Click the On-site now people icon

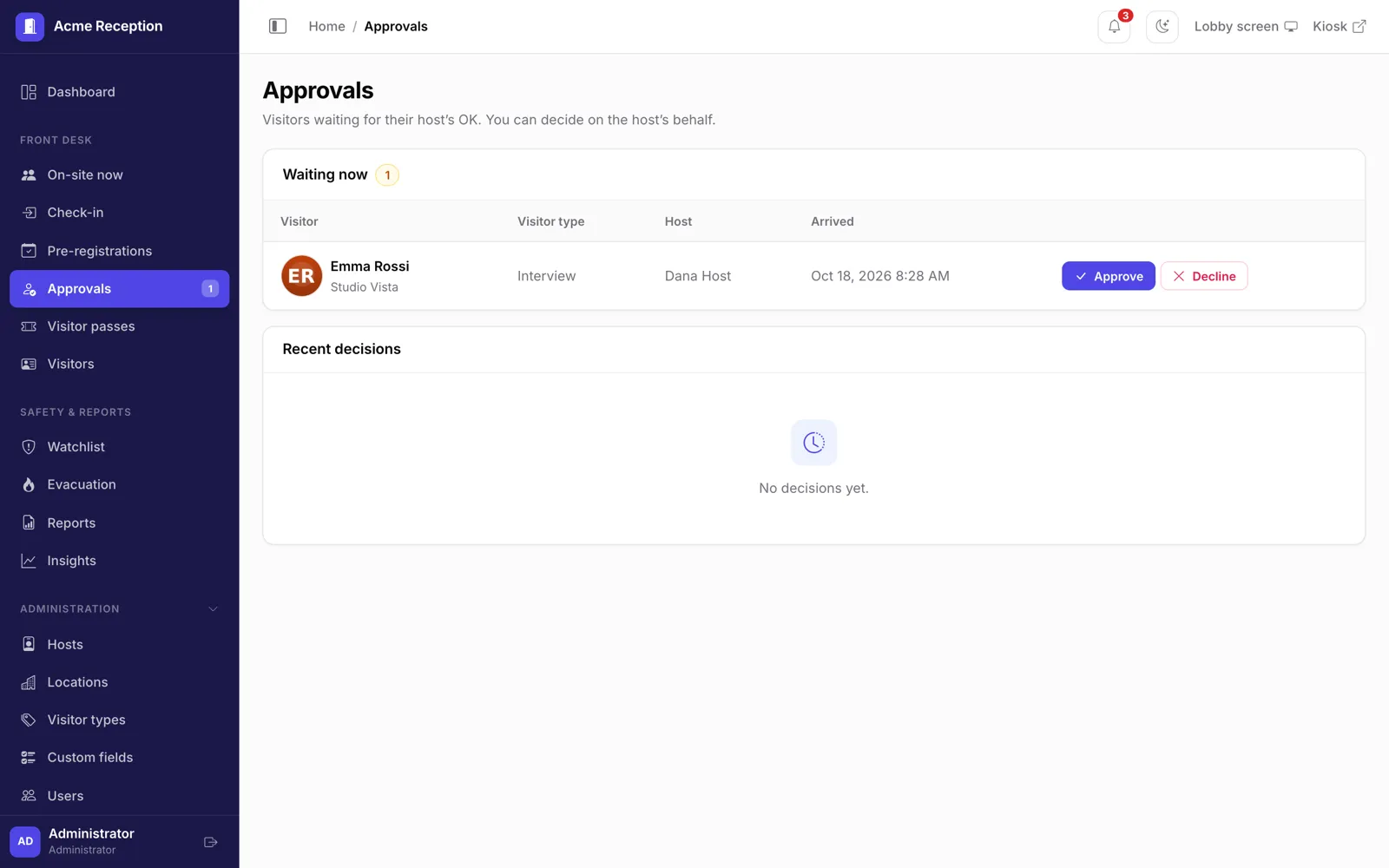click(x=29, y=174)
